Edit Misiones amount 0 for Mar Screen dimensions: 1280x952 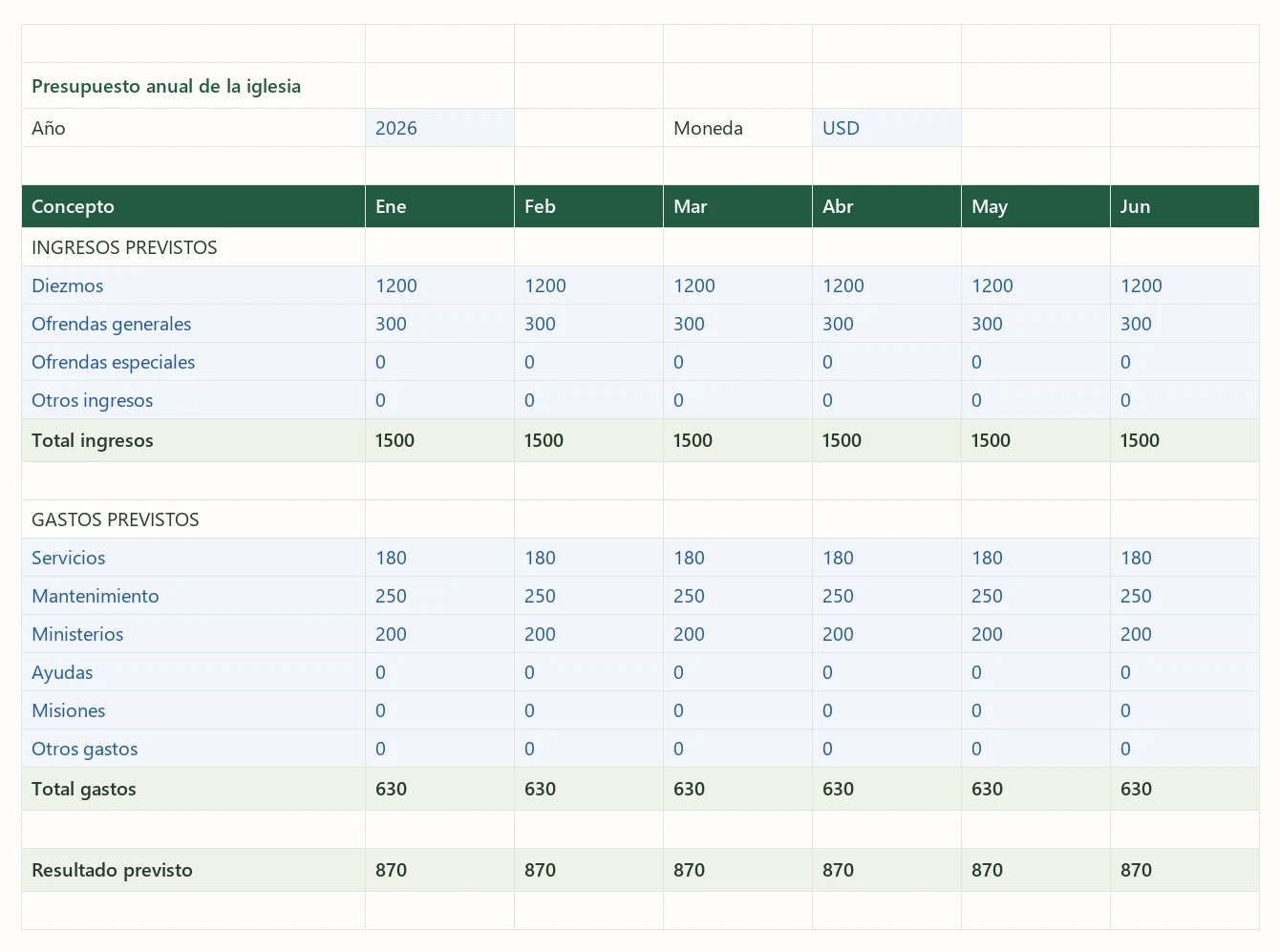pyautogui.click(x=737, y=710)
